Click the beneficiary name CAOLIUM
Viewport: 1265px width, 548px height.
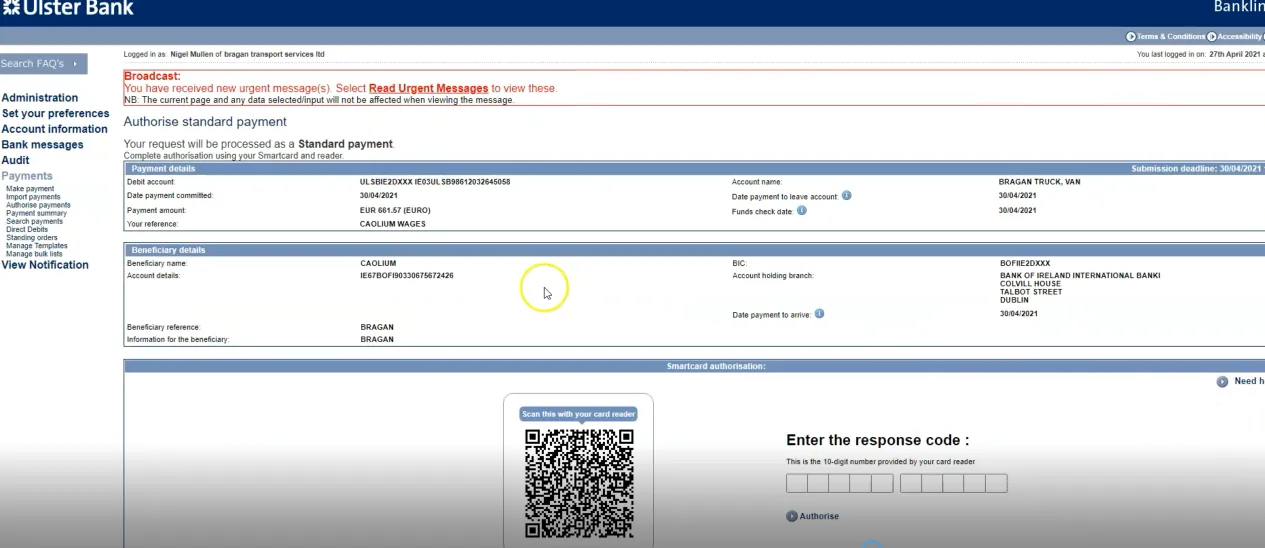[378, 263]
